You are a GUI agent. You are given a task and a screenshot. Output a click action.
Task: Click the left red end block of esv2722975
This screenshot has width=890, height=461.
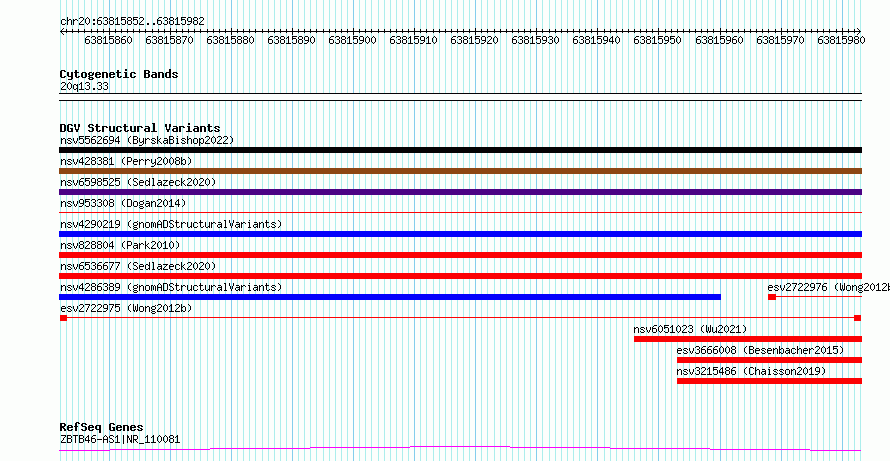tap(64, 318)
